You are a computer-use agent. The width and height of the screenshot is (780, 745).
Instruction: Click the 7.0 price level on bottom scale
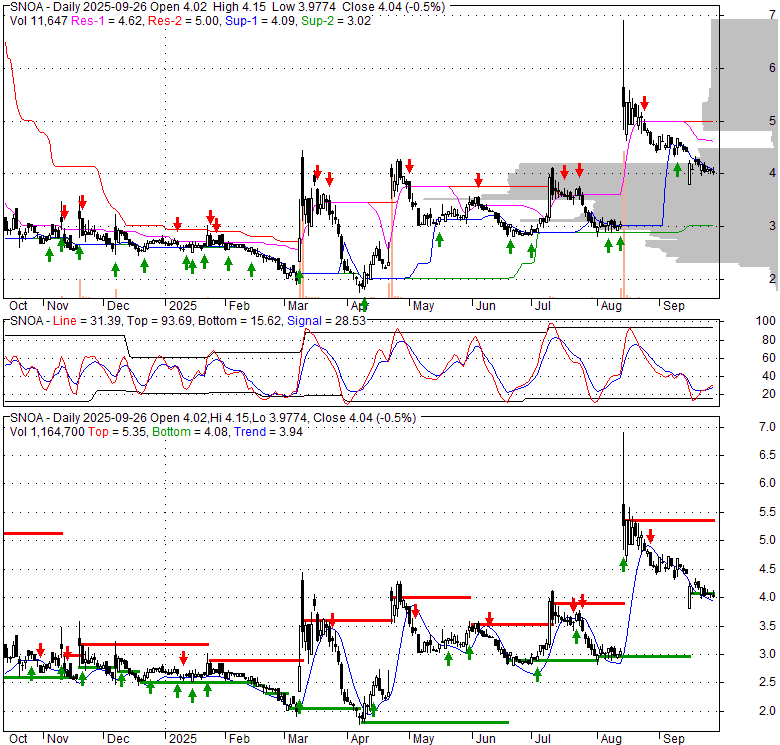767,427
